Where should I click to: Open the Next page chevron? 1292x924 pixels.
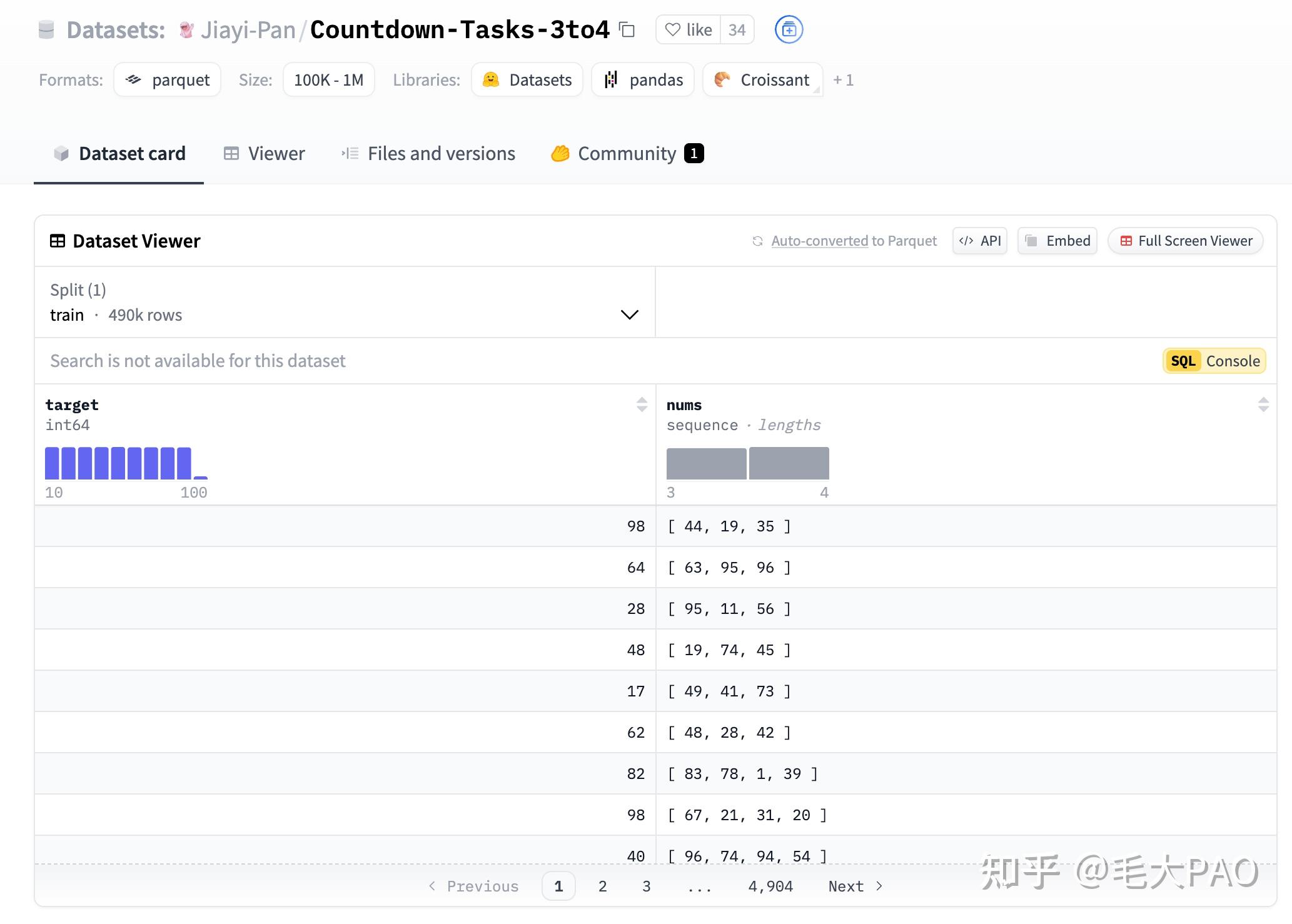click(x=878, y=886)
